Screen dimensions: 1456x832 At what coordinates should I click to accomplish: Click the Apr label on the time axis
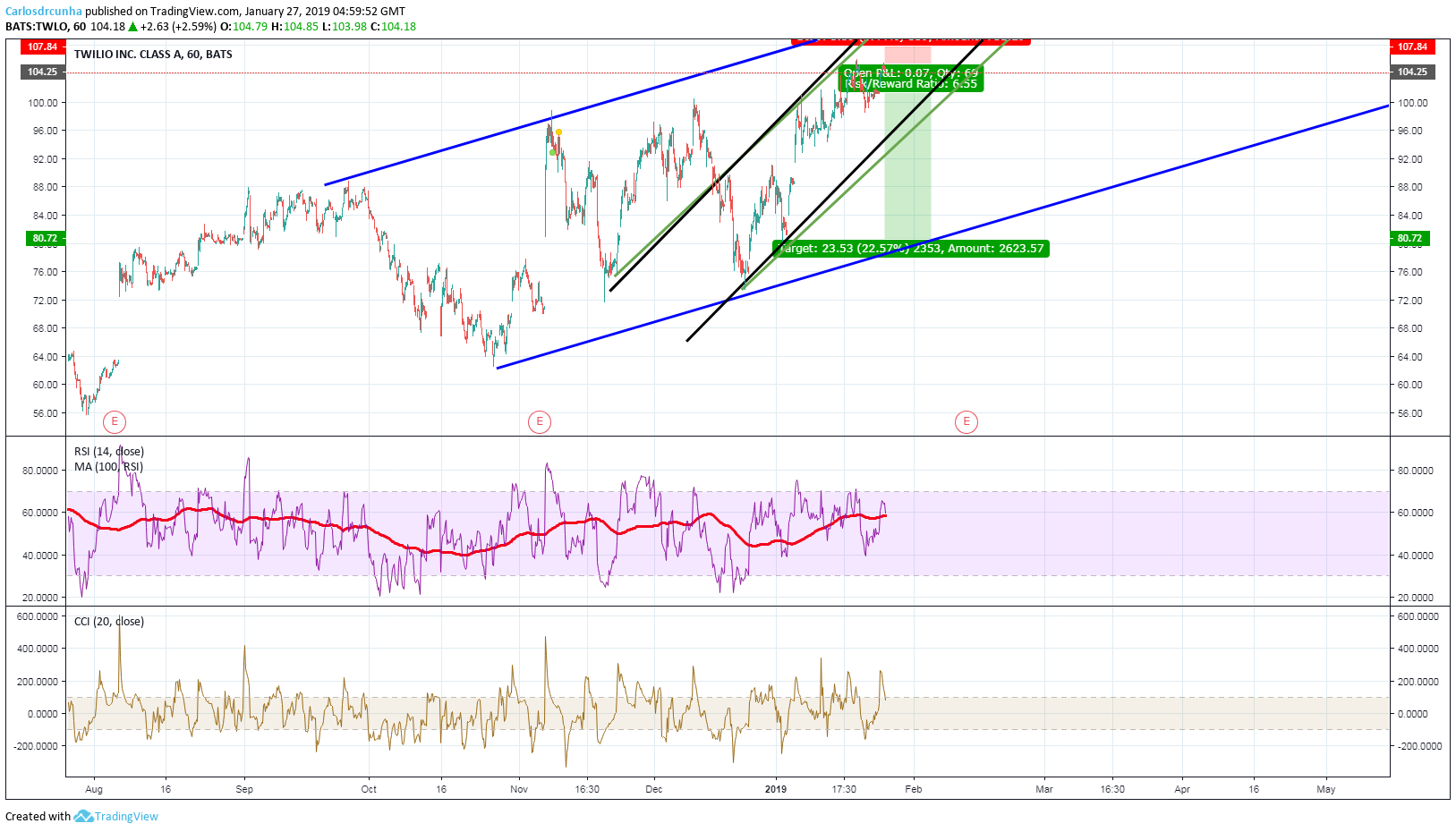tap(1182, 789)
